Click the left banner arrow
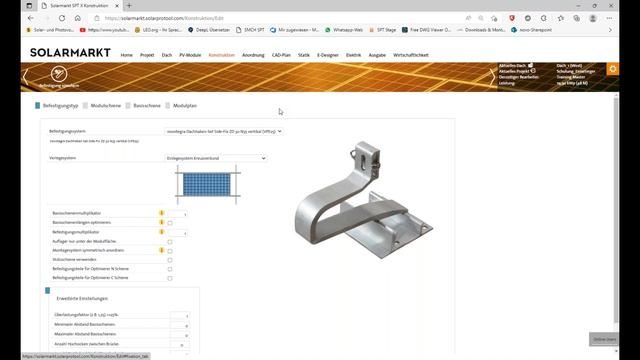This screenshot has height=360, width=640. [26, 77]
